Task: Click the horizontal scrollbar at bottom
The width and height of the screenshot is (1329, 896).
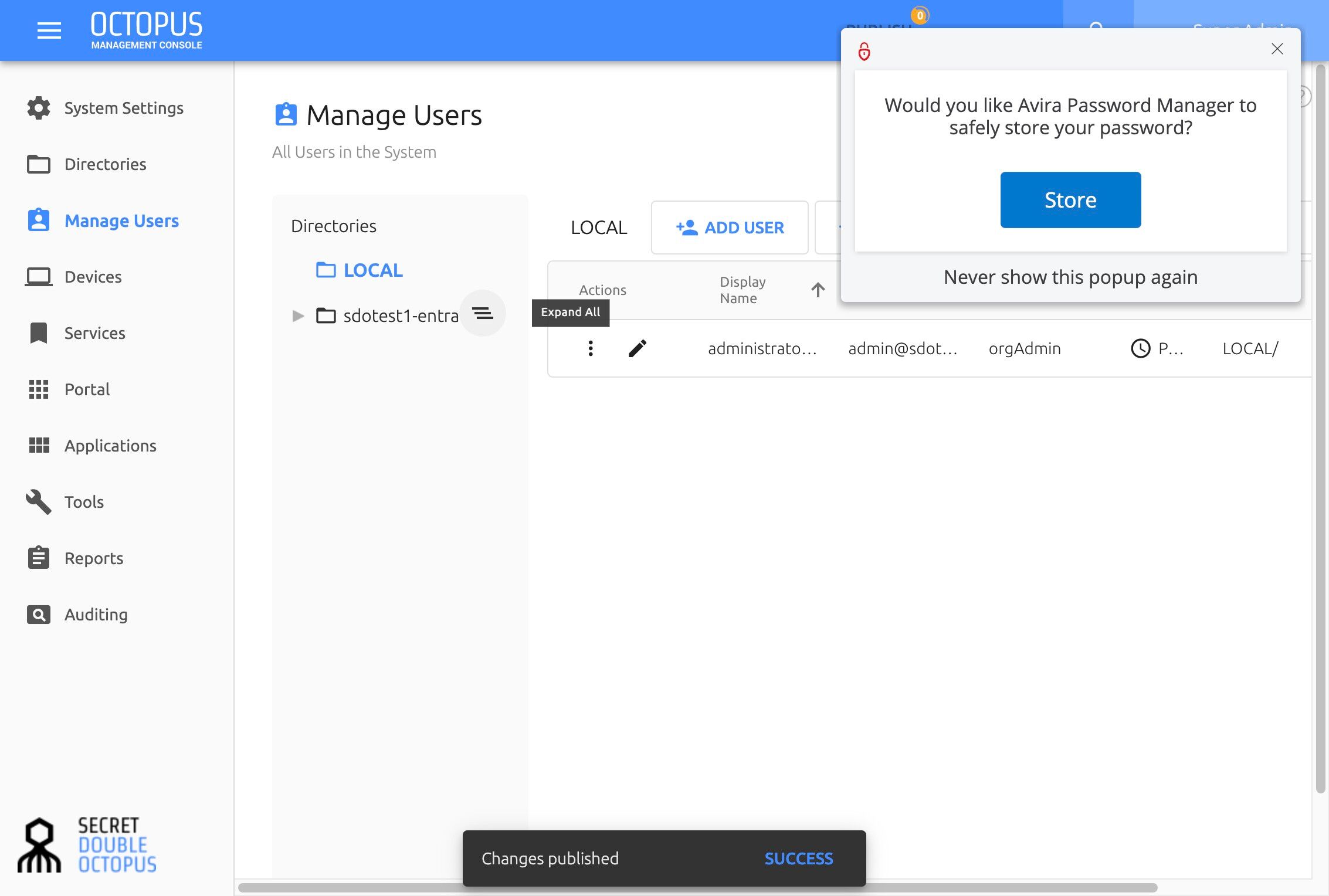Action: click(x=697, y=888)
